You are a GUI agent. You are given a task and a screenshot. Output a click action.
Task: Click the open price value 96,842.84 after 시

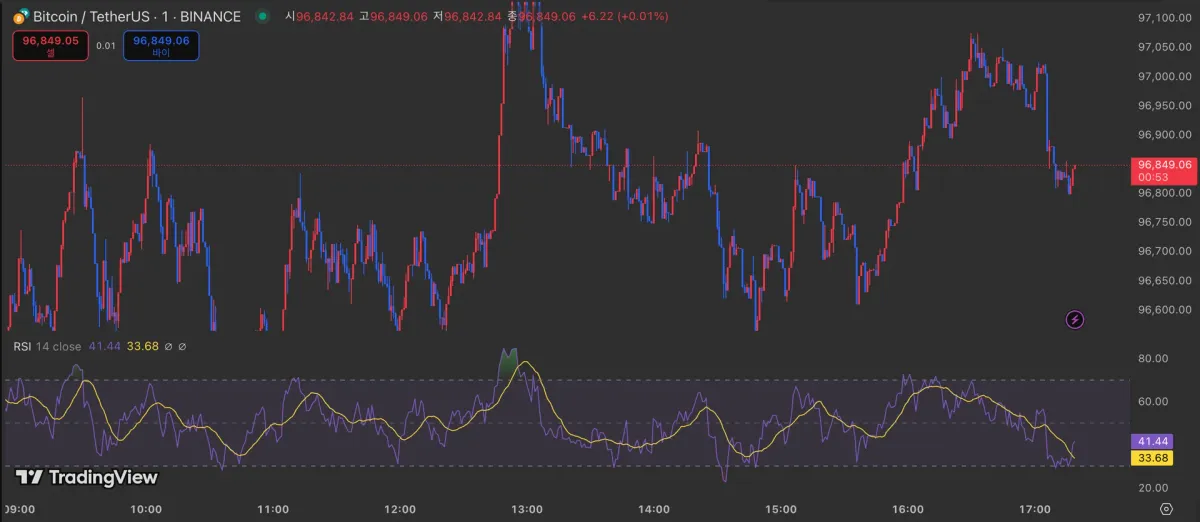tap(325, 17)
